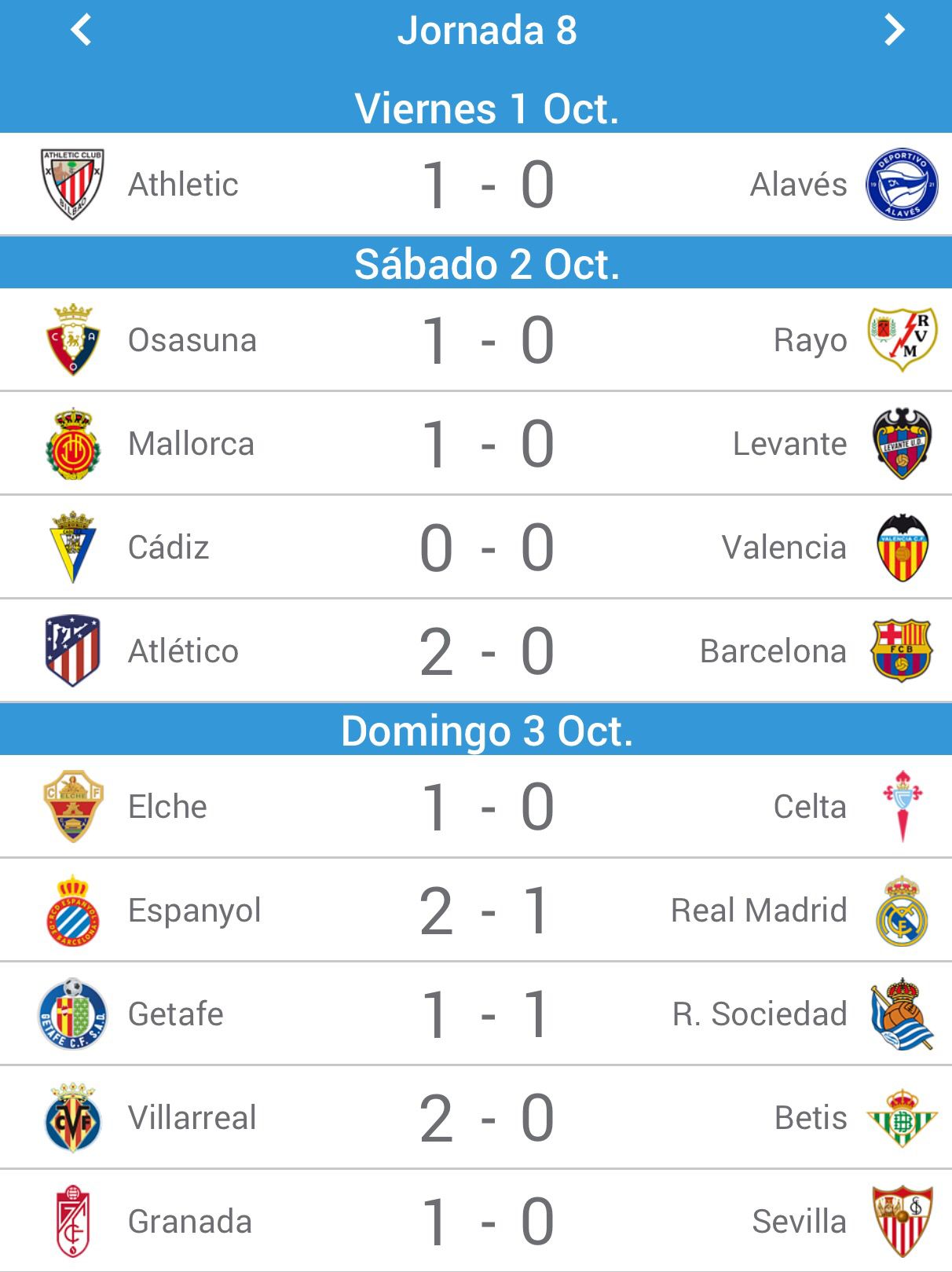The height and width of the screenshot is (1272, 952).
Task: Tap the Villarreal crest
Action: pos(73,1117)
